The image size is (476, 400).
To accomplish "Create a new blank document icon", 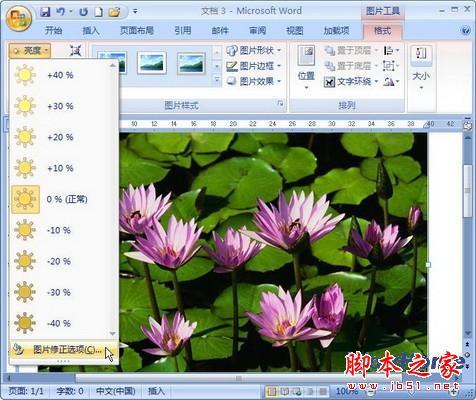I will pyautogui.click(x=98, y=12).
